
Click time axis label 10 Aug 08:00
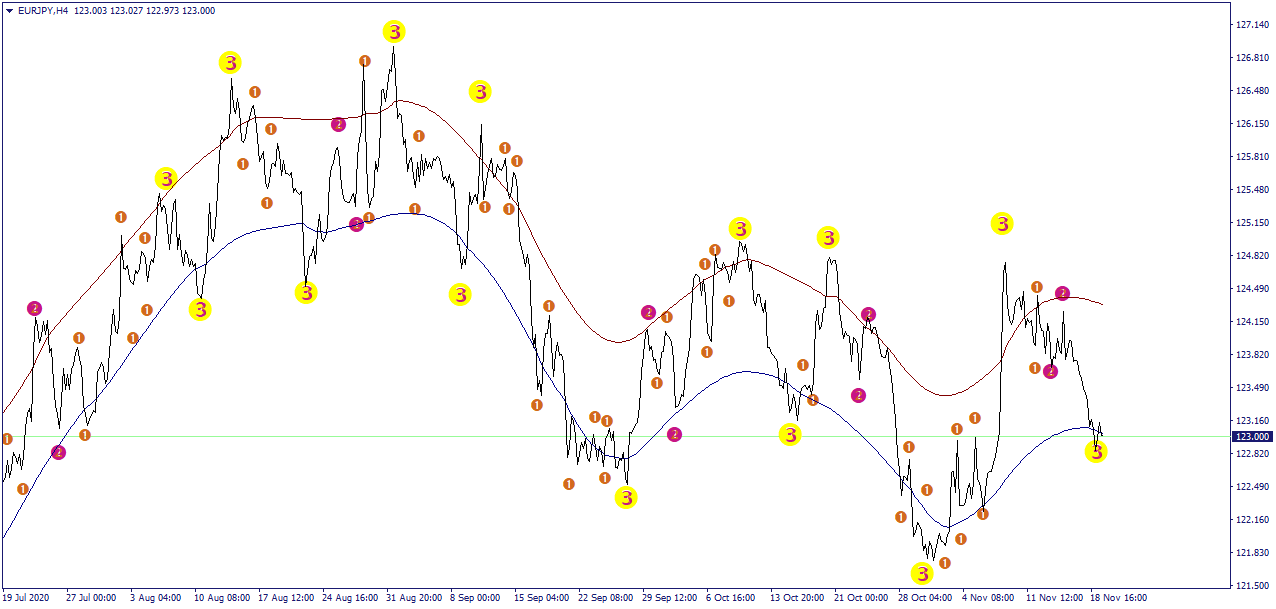(x=222, y=598)
